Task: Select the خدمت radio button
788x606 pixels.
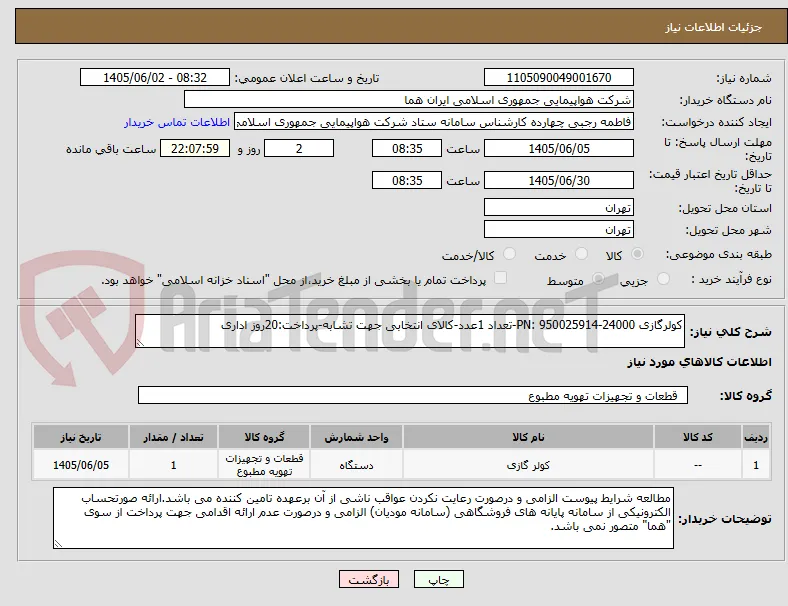Action: point(581,254)
